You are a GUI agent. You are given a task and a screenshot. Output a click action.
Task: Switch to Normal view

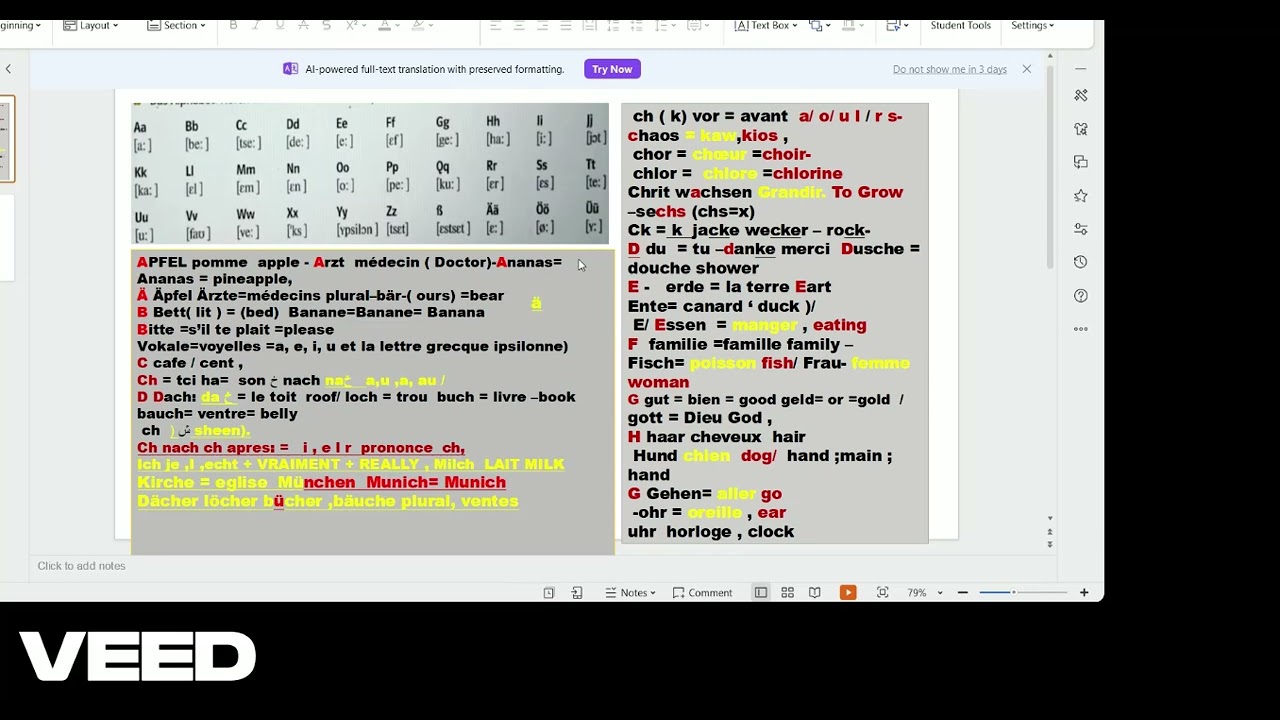[761, 593]
